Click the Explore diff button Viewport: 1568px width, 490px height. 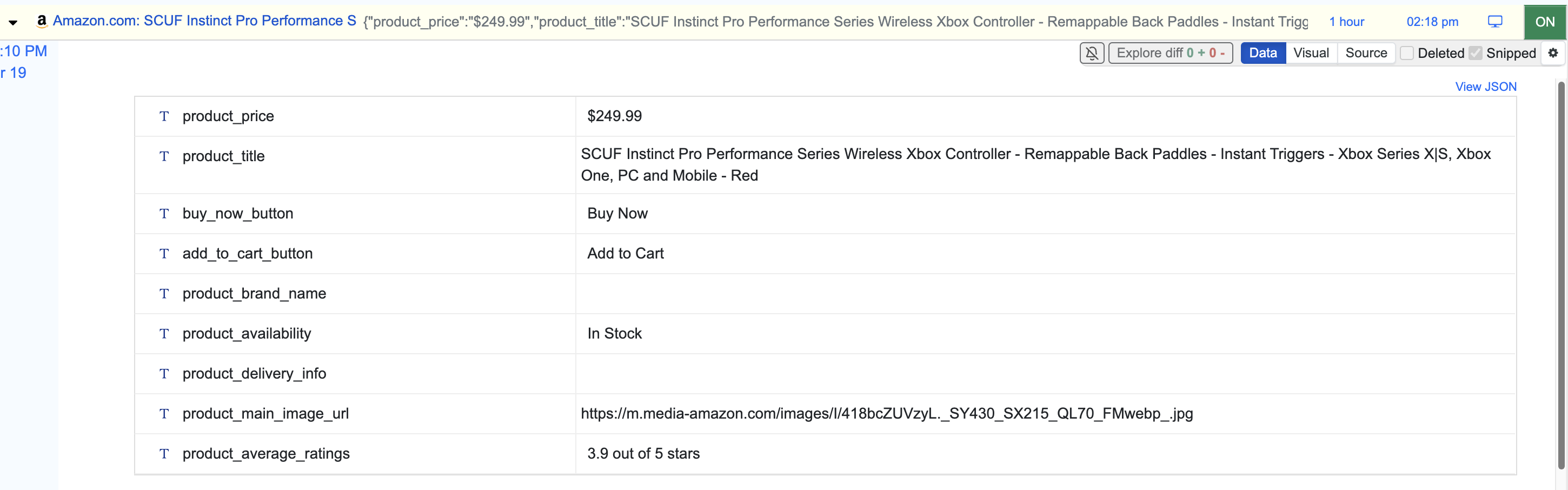(1171, 53)
